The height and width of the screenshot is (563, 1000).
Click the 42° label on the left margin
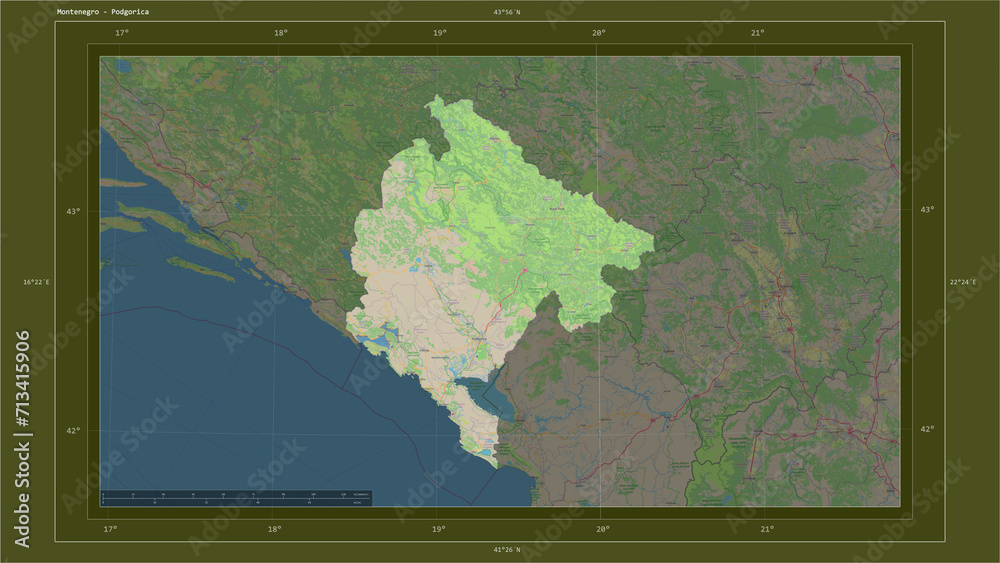pos(73,430)
